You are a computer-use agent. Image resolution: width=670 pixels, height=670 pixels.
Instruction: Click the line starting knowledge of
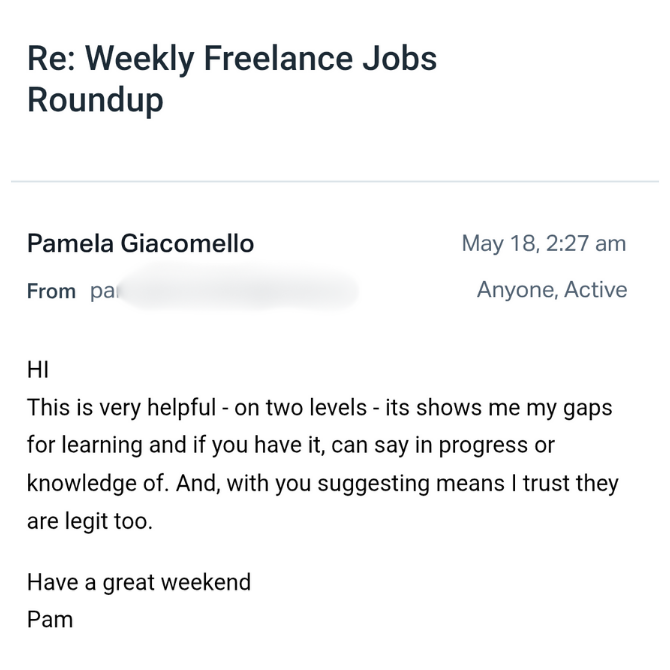[322, 483]
